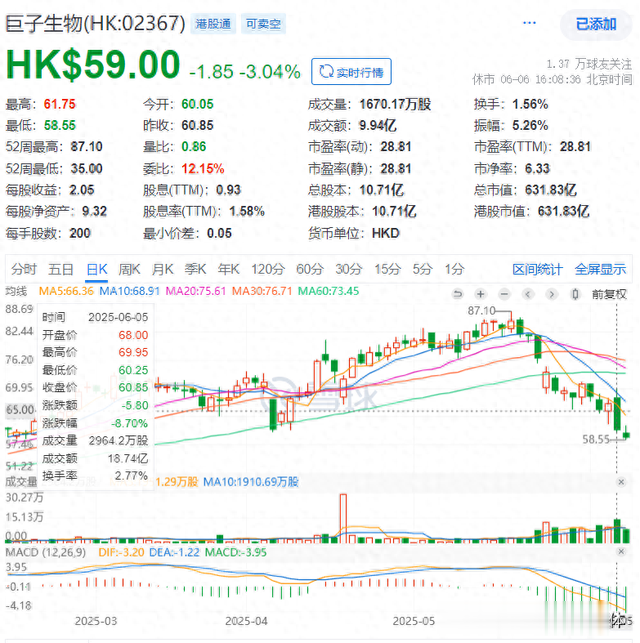Viewport: 640px width, 643px height.
Task: Click the 港股通 tag
Action: coord(213,24)
